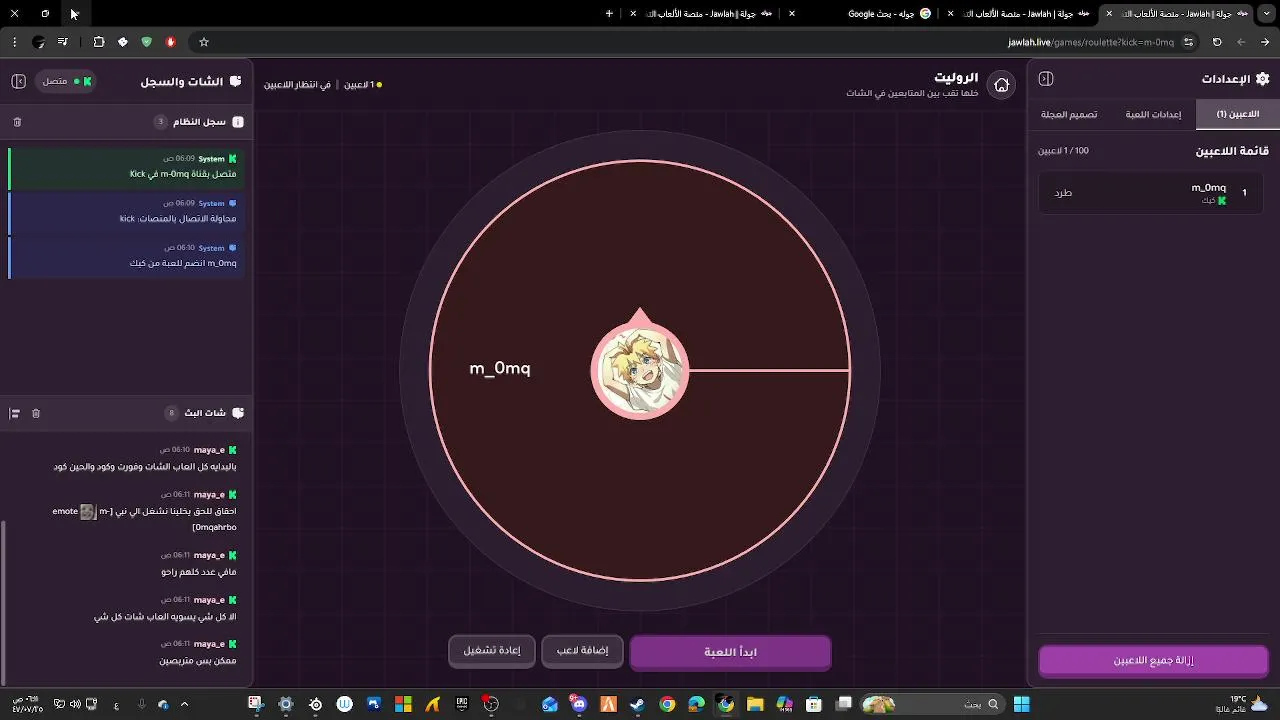Click the إعادة تشغيل restart button
The height and width of the screenshot is (720, 1280).
(492, 651)
